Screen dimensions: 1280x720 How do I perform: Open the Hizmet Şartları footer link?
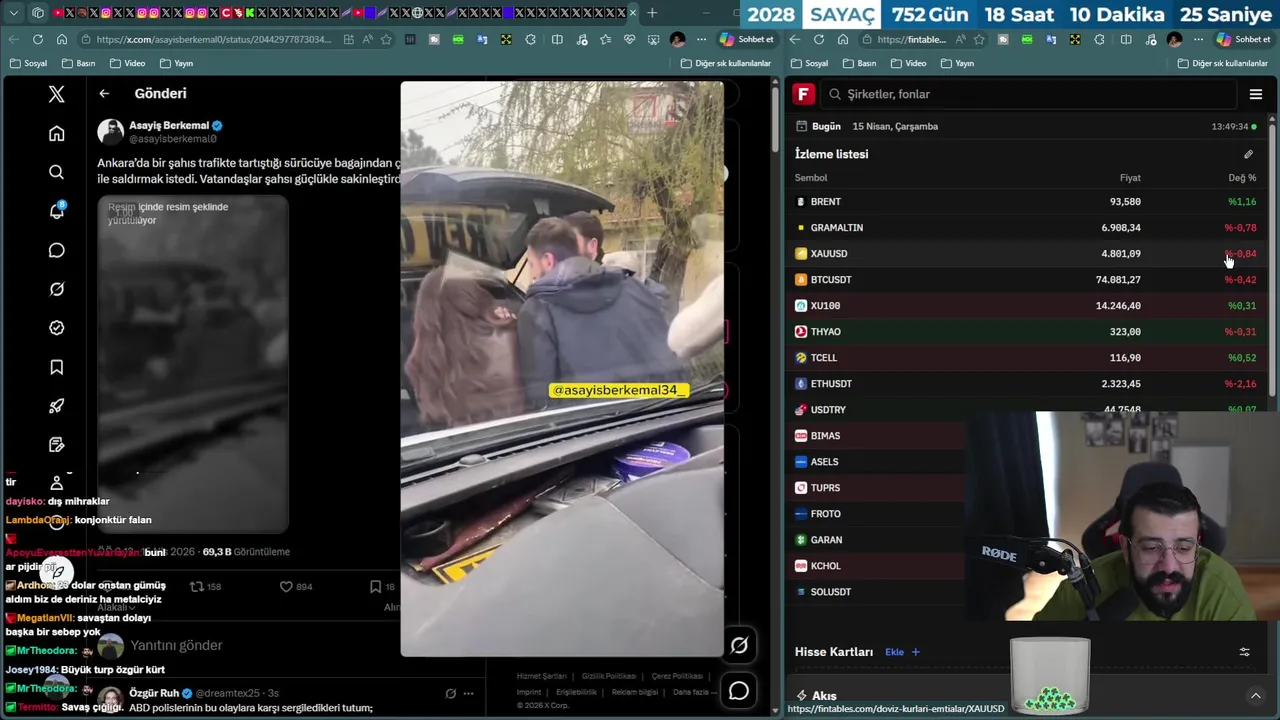[541, 676]
